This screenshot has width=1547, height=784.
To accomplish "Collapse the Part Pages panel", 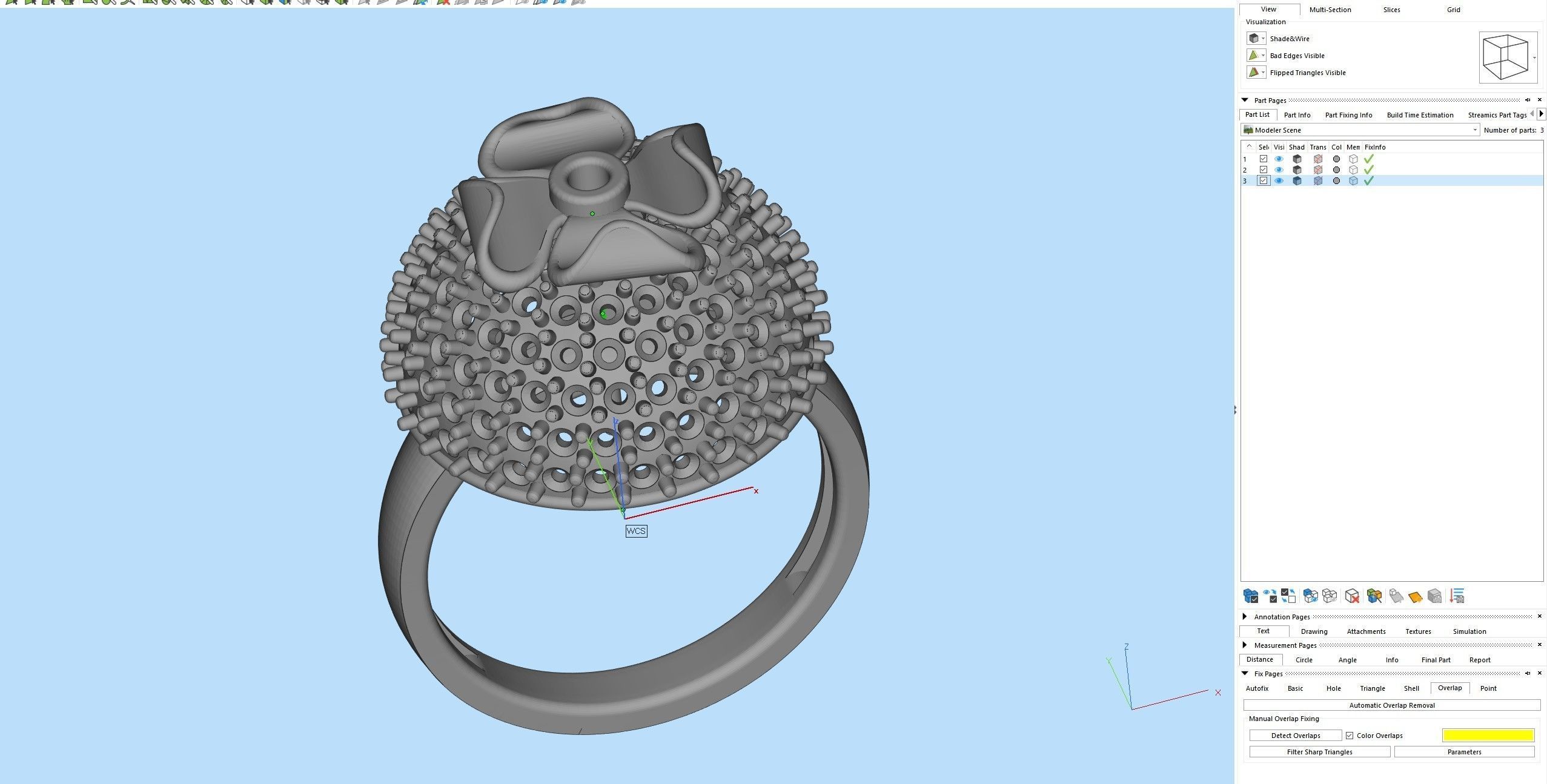I will (x=1245, y=100).
